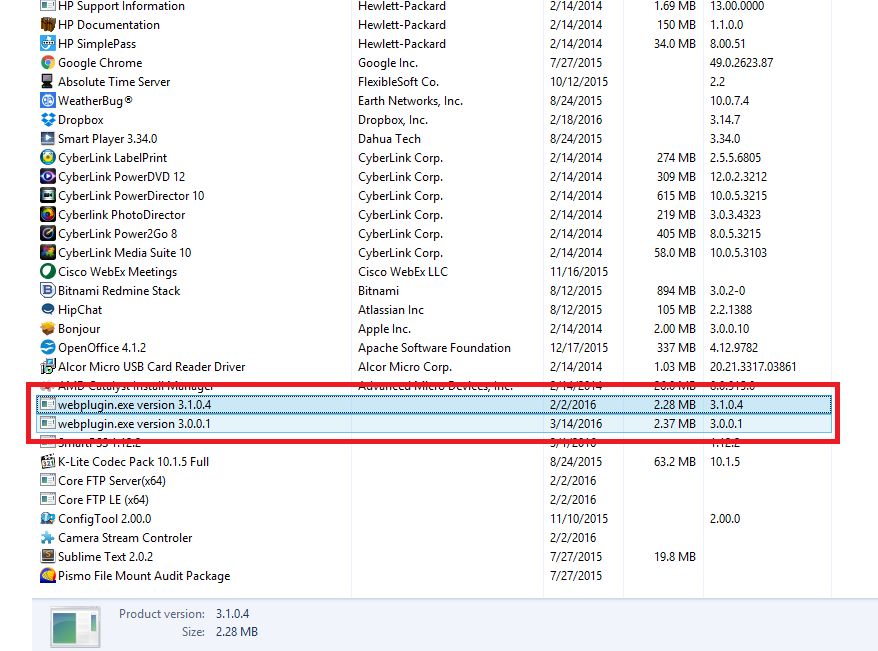Click install date 12/17/2015
Image resolution: width=878 pixels, height=651 pixels.
[x=579, y=348]
